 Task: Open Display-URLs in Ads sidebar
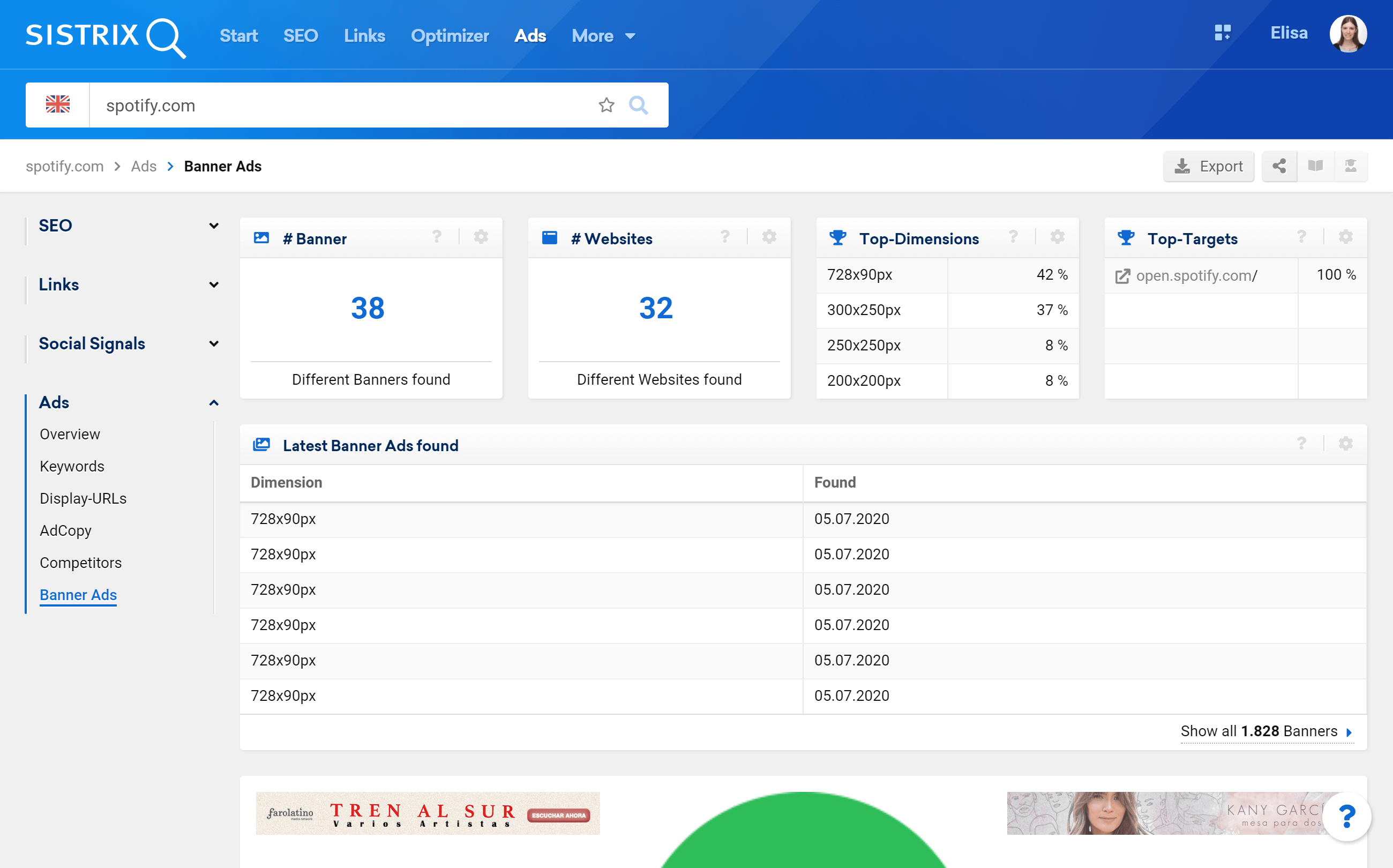[83, 498]
